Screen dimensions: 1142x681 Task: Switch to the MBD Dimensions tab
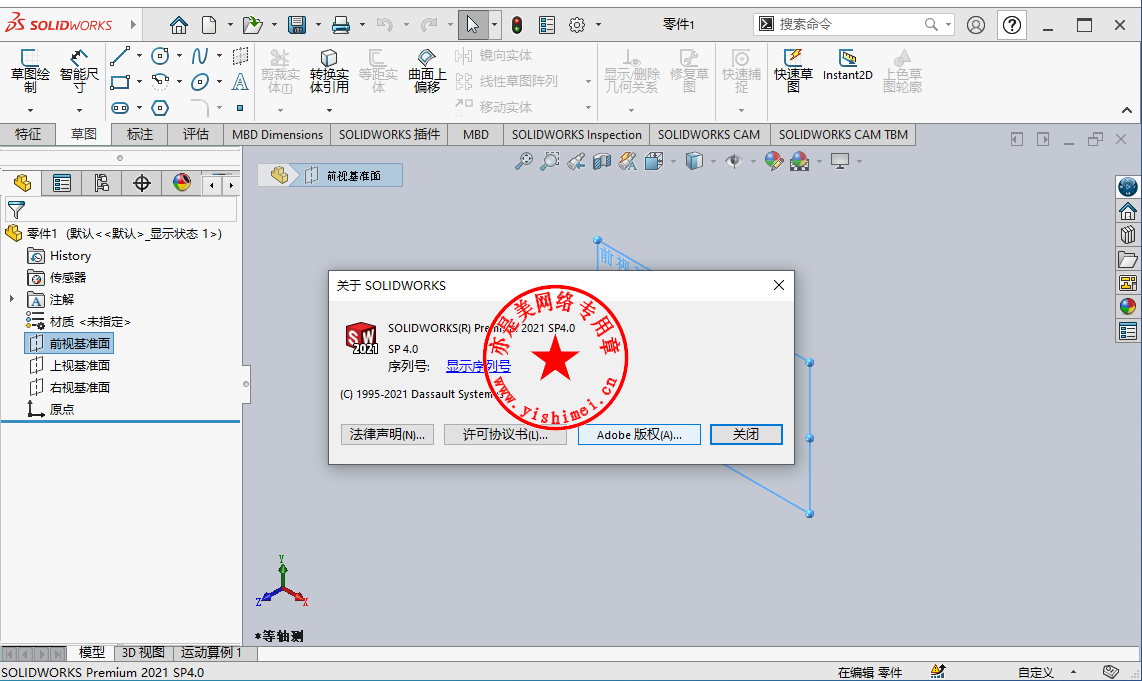(277, 135)
